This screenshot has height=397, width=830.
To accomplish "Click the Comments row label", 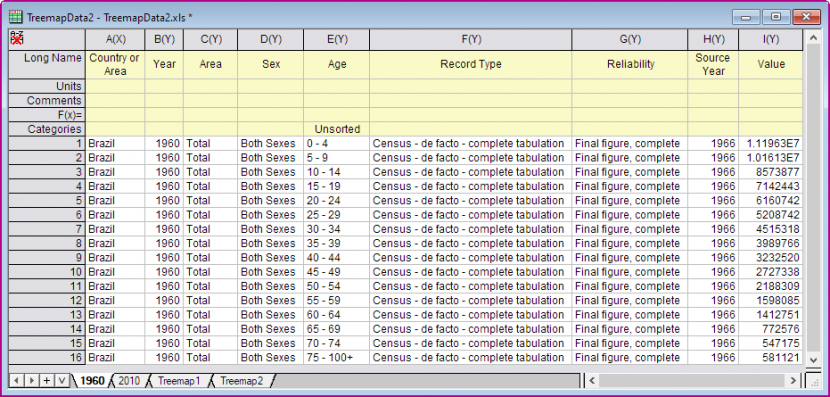I will click(x=47, y=101).
